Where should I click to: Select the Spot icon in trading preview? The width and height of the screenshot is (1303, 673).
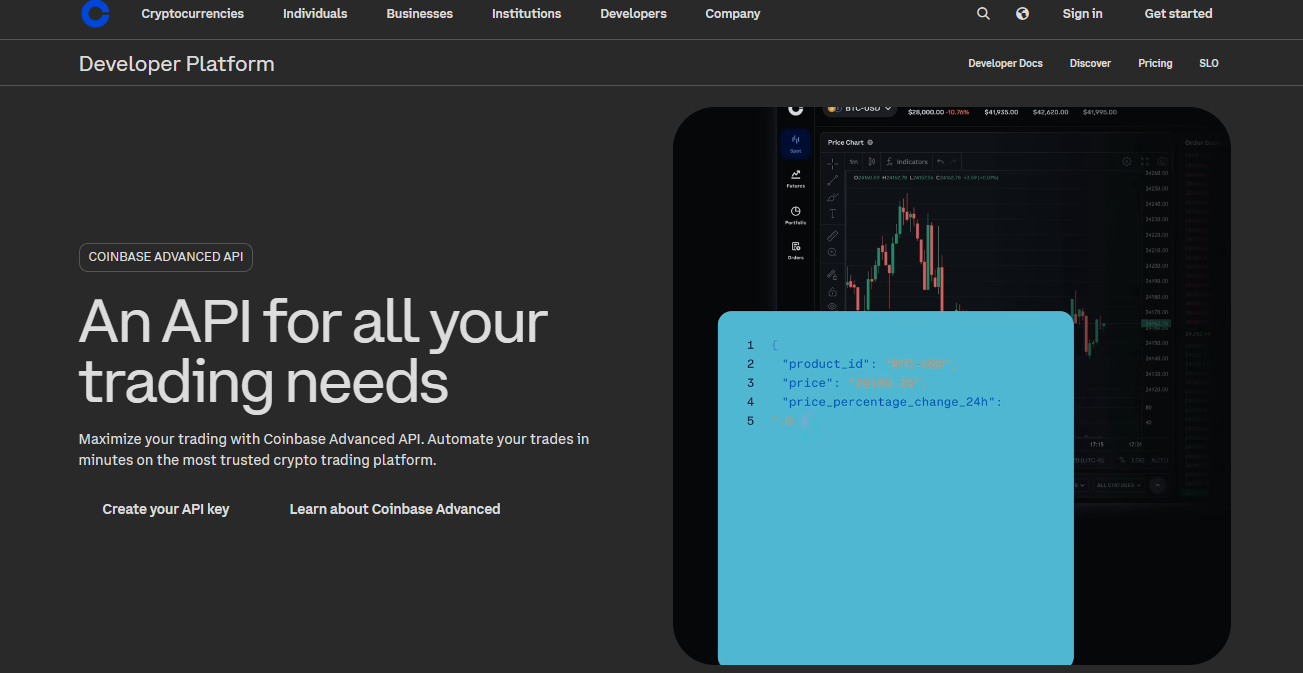click(x=796, y=143)
